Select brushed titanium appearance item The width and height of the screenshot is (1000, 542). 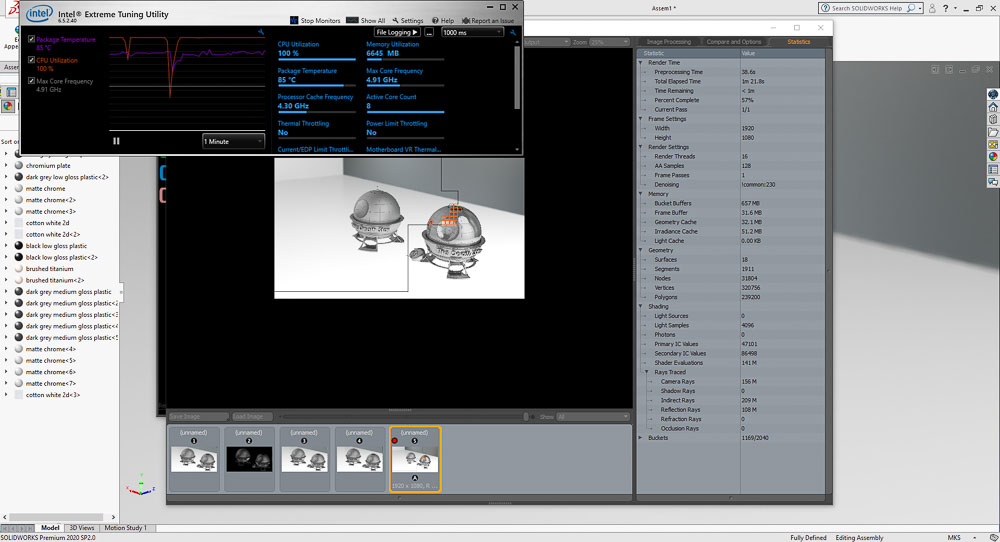49,268
